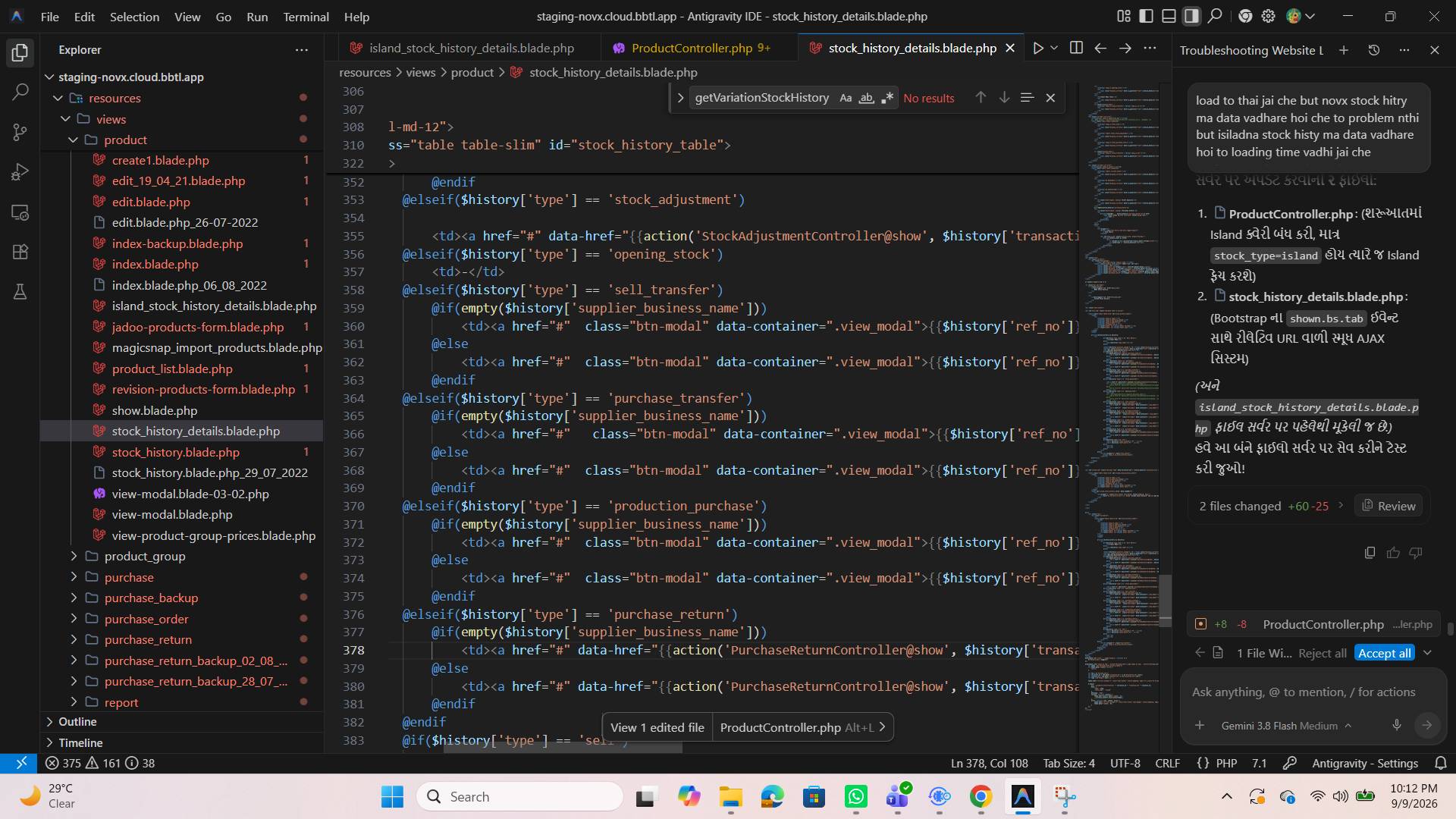
Task: Open chat history clock icon
Action: [x=1374, y=50]
